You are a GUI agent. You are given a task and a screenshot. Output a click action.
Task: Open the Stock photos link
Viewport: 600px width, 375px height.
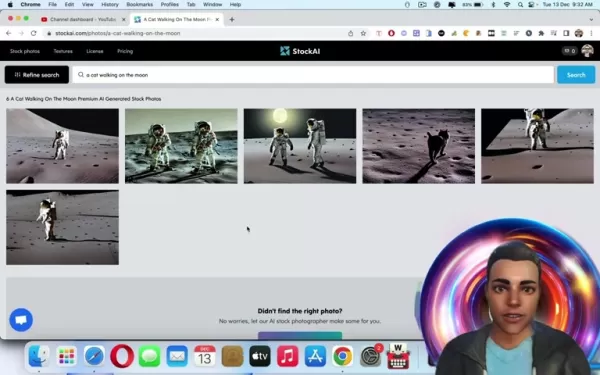[25, 51]
